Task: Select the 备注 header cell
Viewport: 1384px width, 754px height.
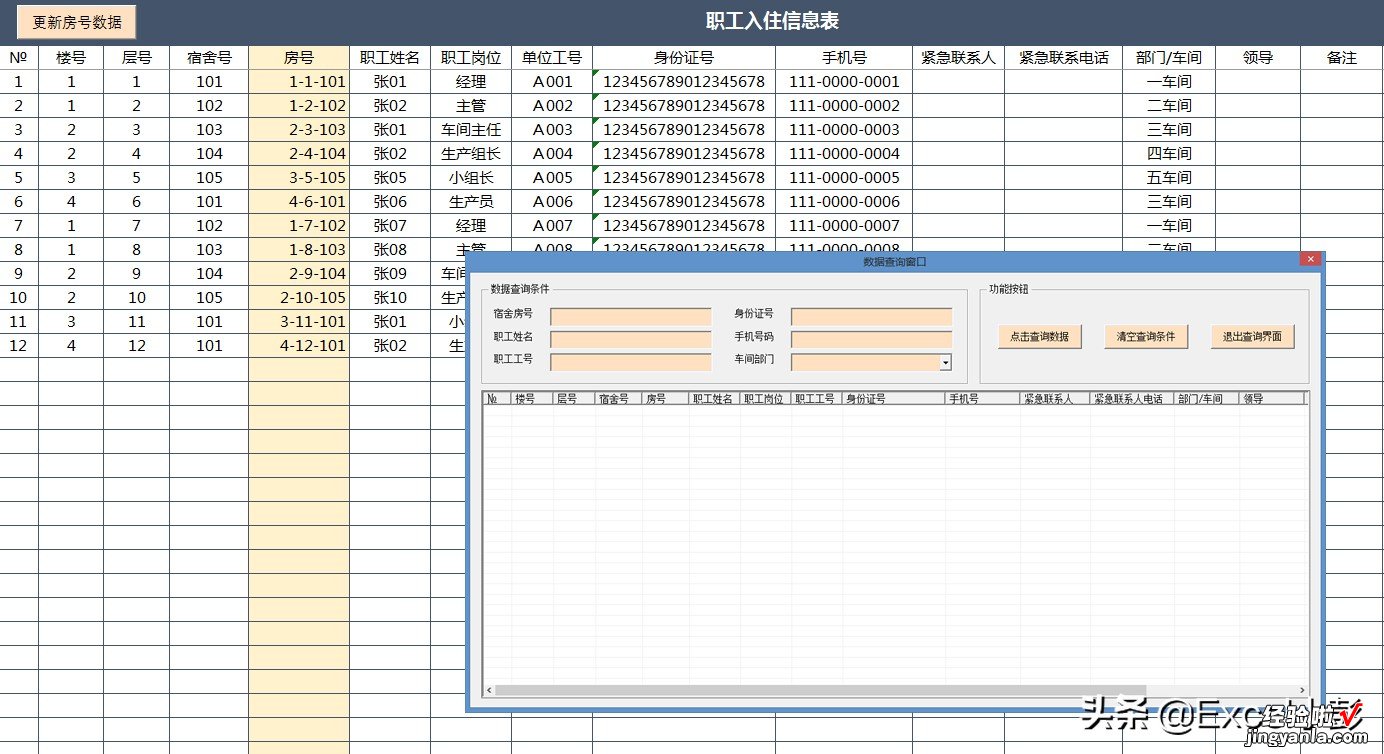Action: point(1342,57)
